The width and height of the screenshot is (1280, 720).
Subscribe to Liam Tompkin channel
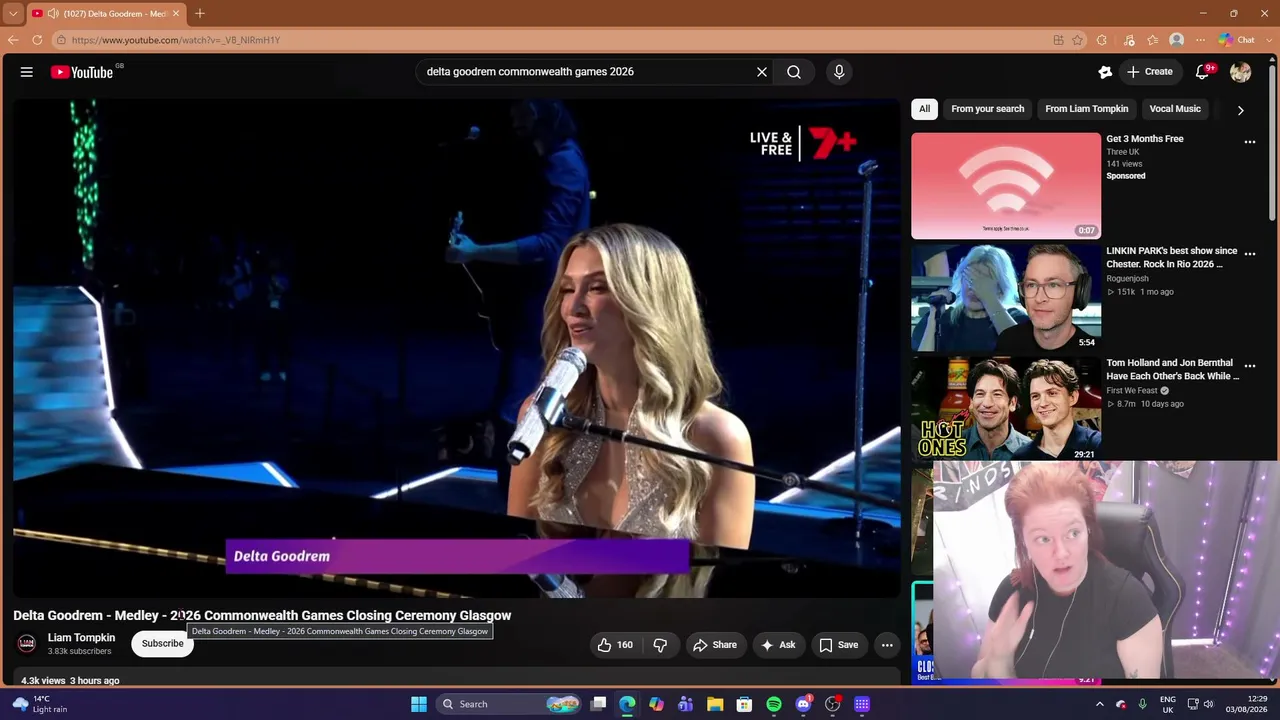click(162, 644)
